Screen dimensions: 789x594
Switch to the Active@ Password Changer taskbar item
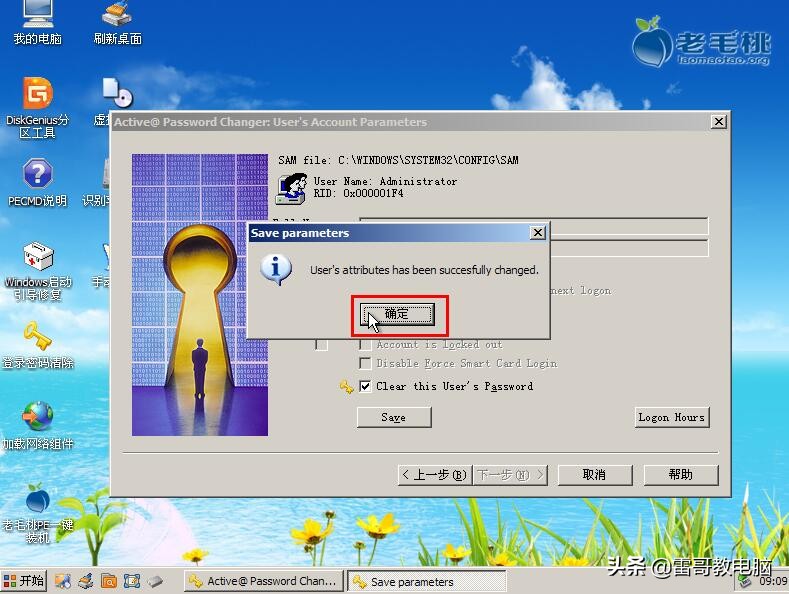pos(264,581)
